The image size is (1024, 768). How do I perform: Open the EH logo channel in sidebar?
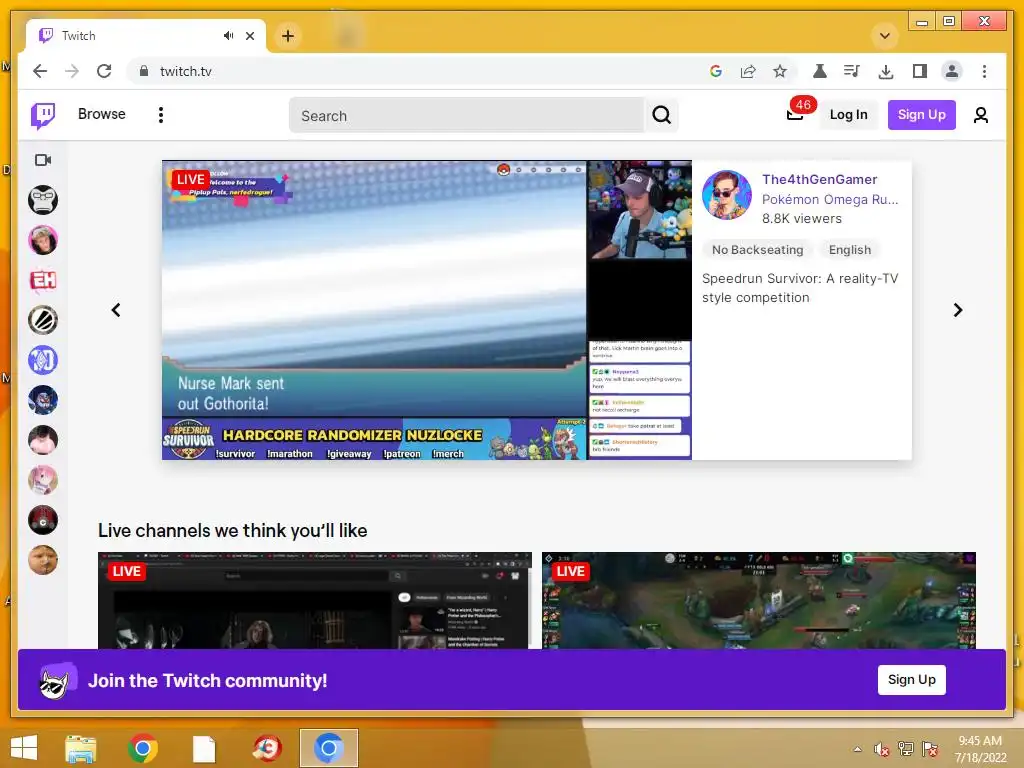tap(43, 280)
